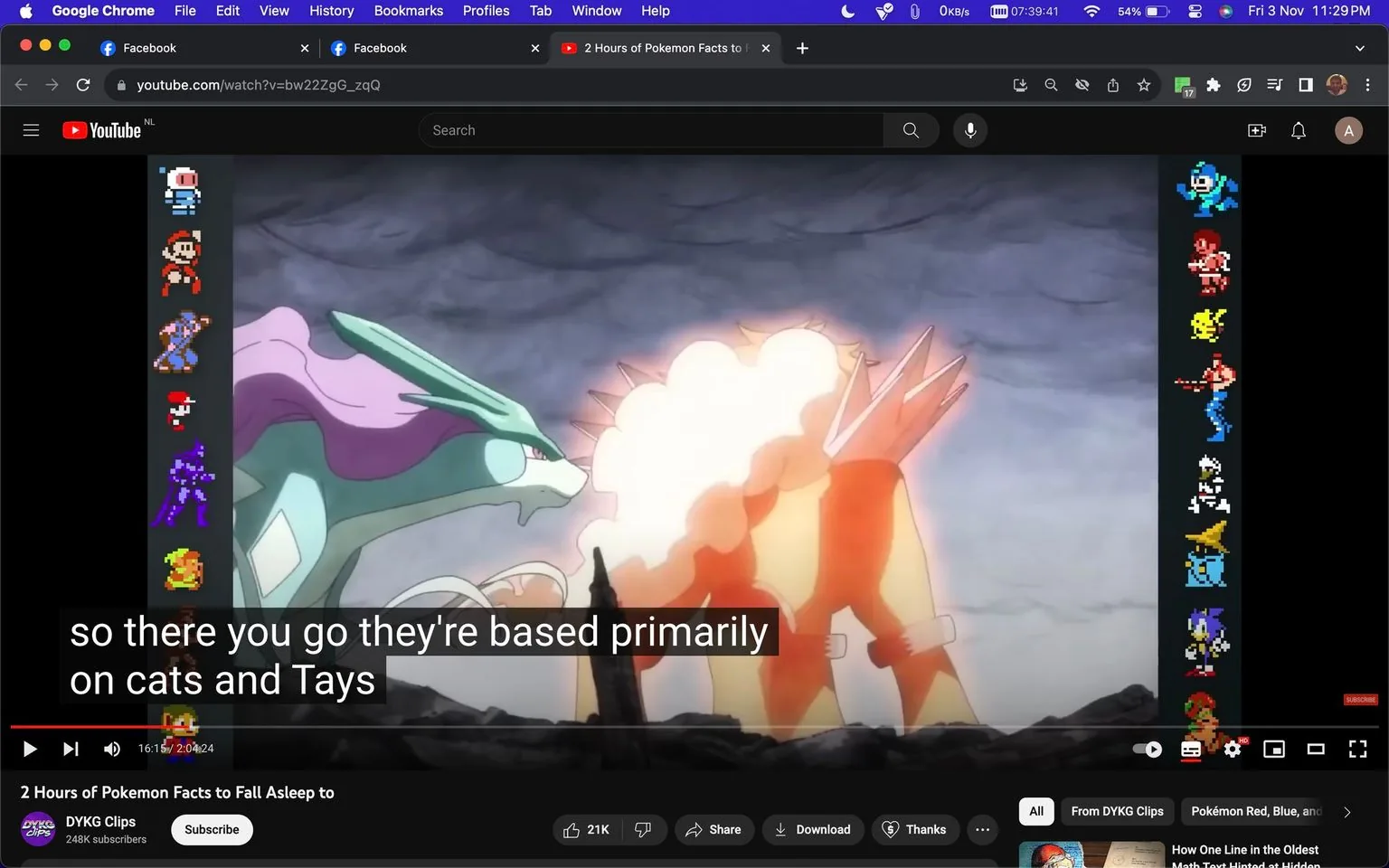Expand more category chips with the right arrow
The width and height of the screenshot is (1389, 868).
click(x=1346, y=811)
